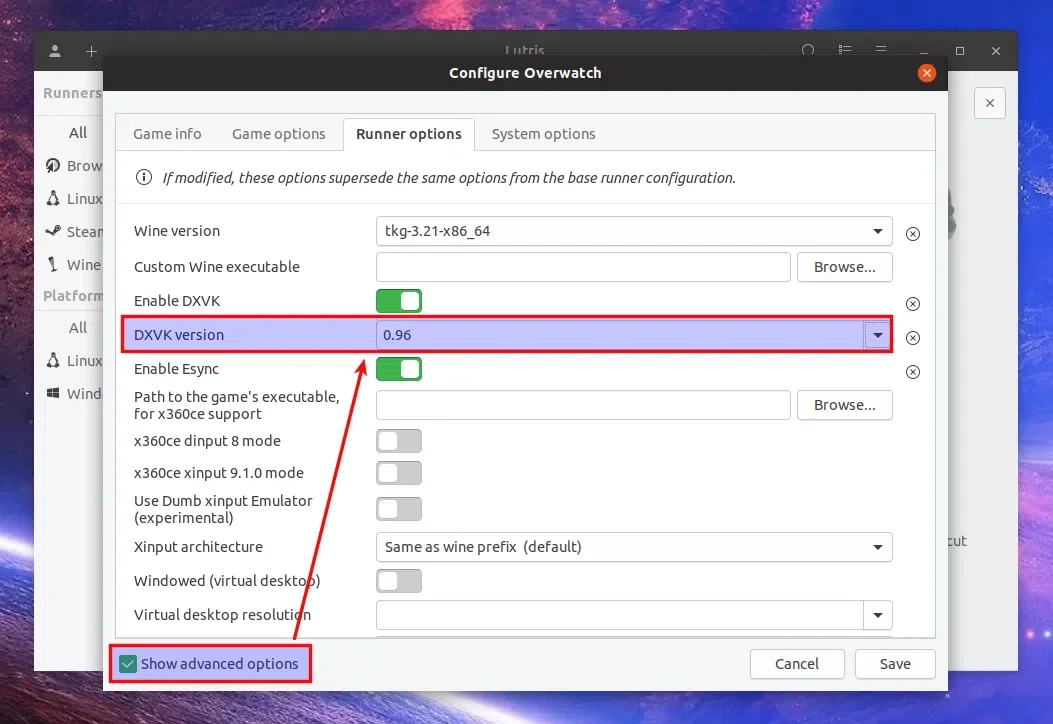1053x724 pixels.
Task: Switch to the Game info tab
Action: click(167, 134)
